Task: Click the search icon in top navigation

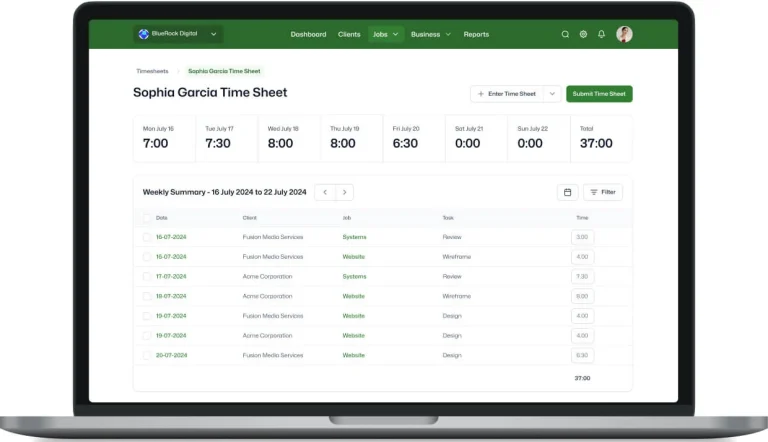Action: tap(565, 34)
